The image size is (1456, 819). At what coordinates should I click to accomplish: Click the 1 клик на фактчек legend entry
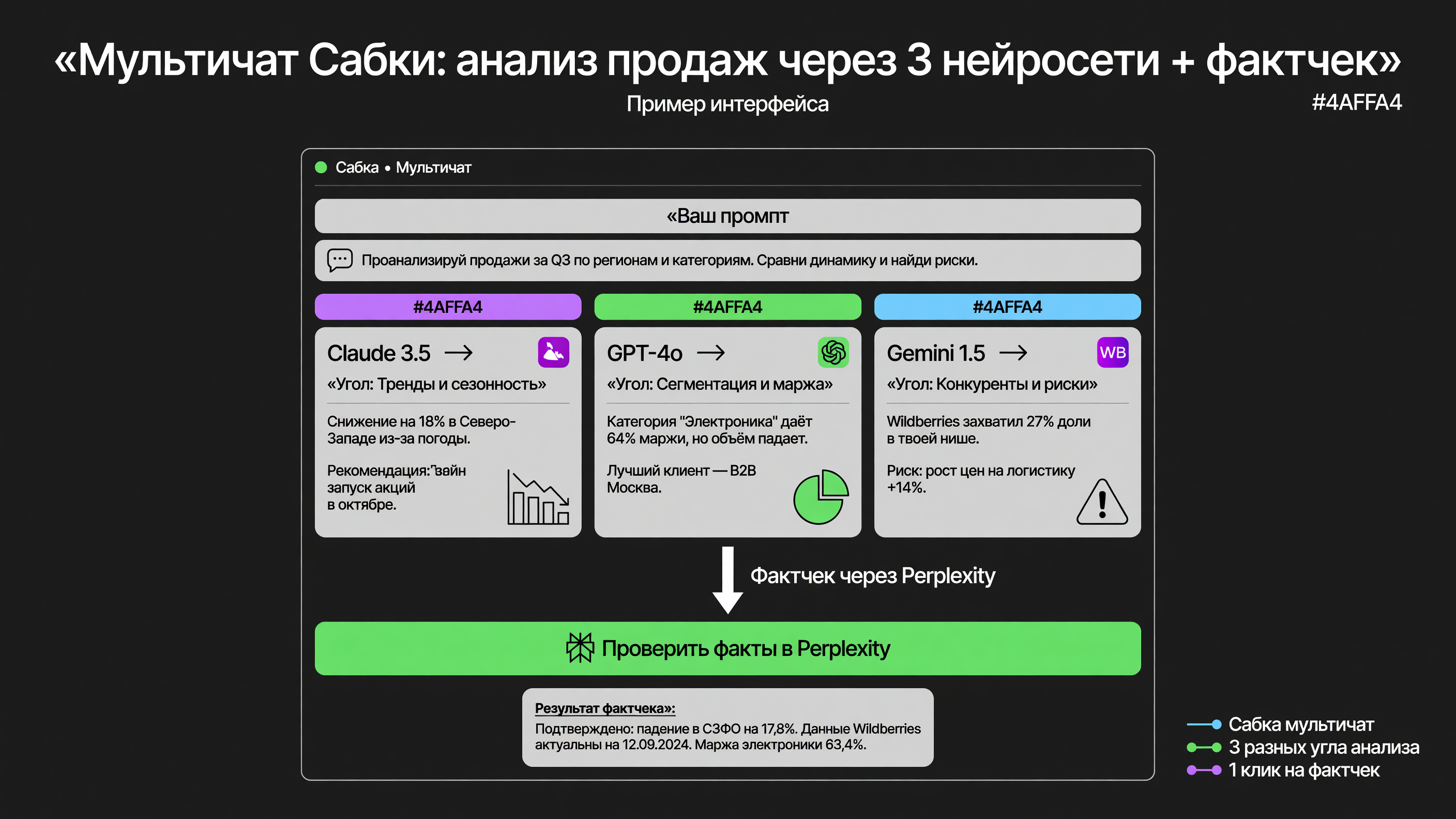tap(1304, 770)
